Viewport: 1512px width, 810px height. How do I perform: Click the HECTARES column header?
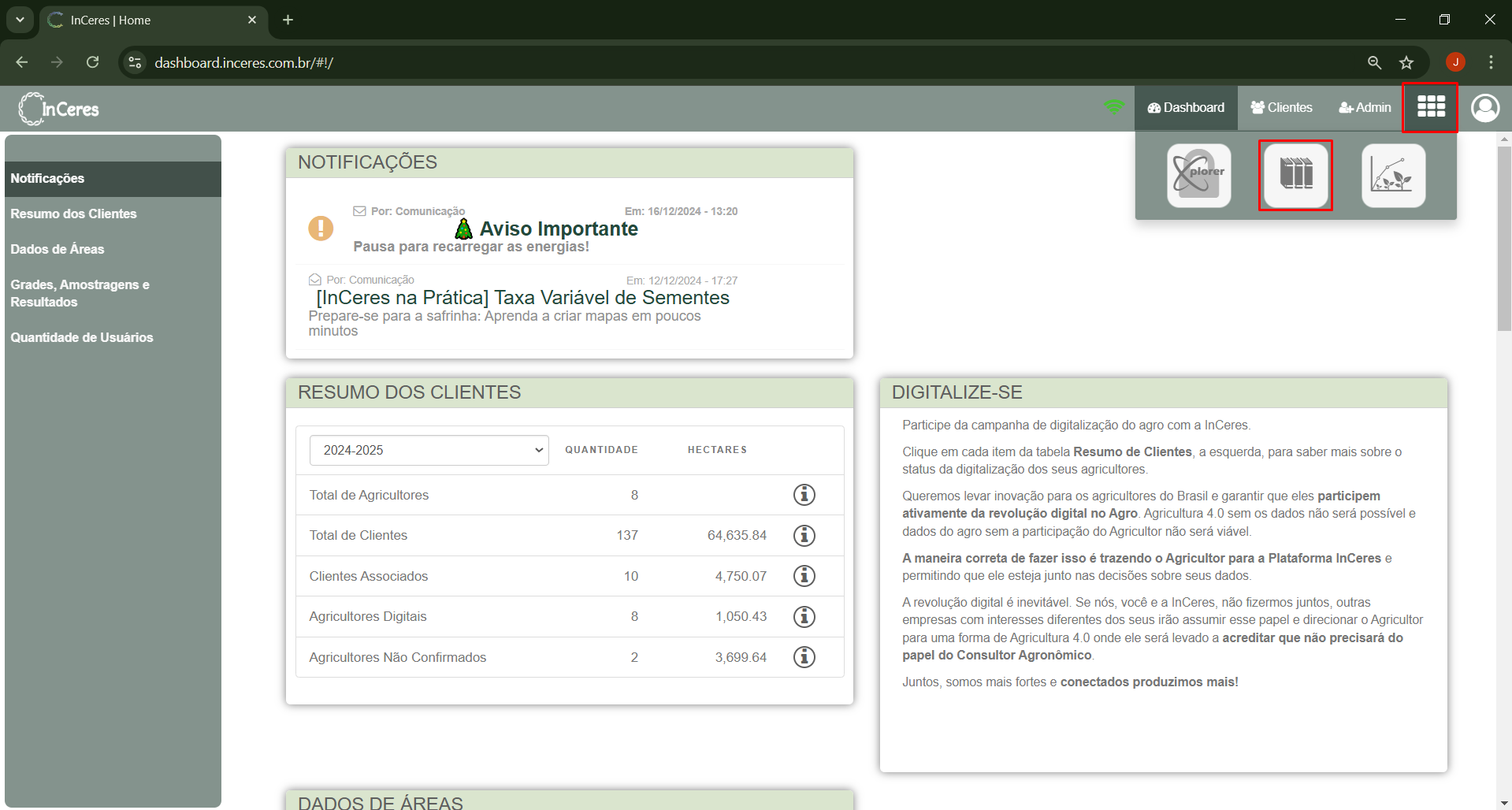pos(717,450)
